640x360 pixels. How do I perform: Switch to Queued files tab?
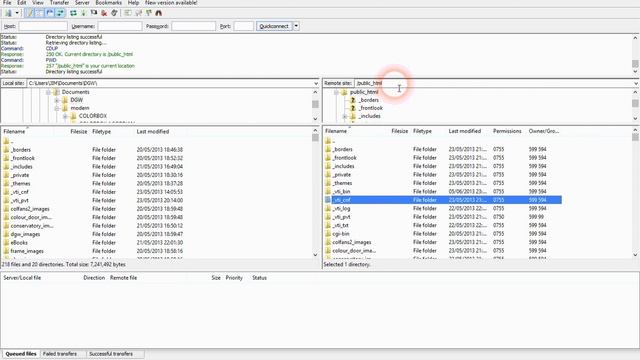[x=21, y=354]
